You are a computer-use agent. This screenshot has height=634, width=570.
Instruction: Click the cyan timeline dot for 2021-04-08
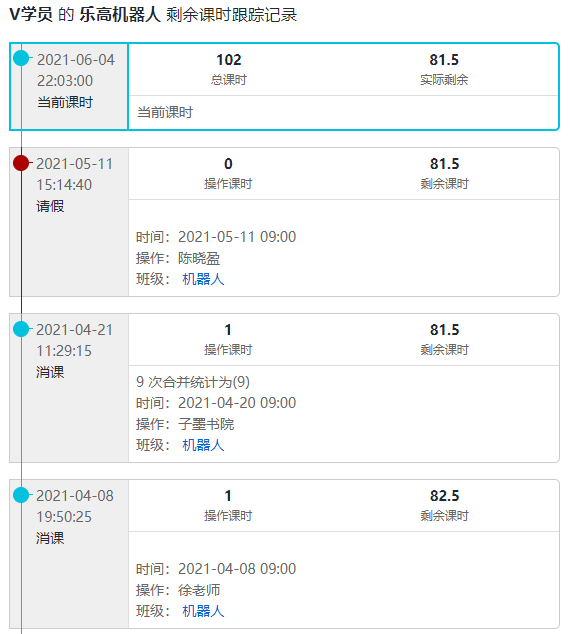point(21,495)
